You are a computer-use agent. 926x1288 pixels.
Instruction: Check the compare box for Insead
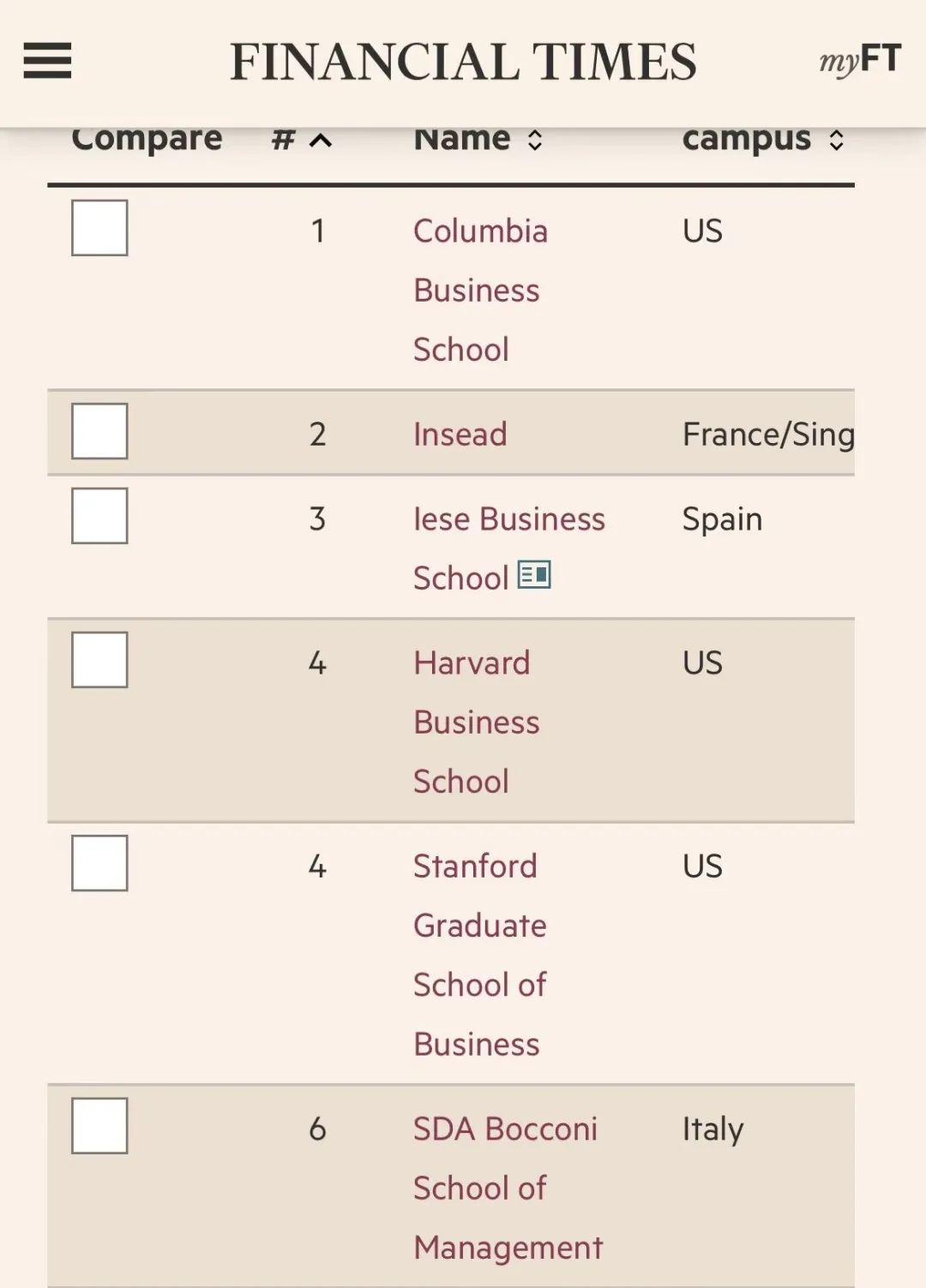click(99, 431)
